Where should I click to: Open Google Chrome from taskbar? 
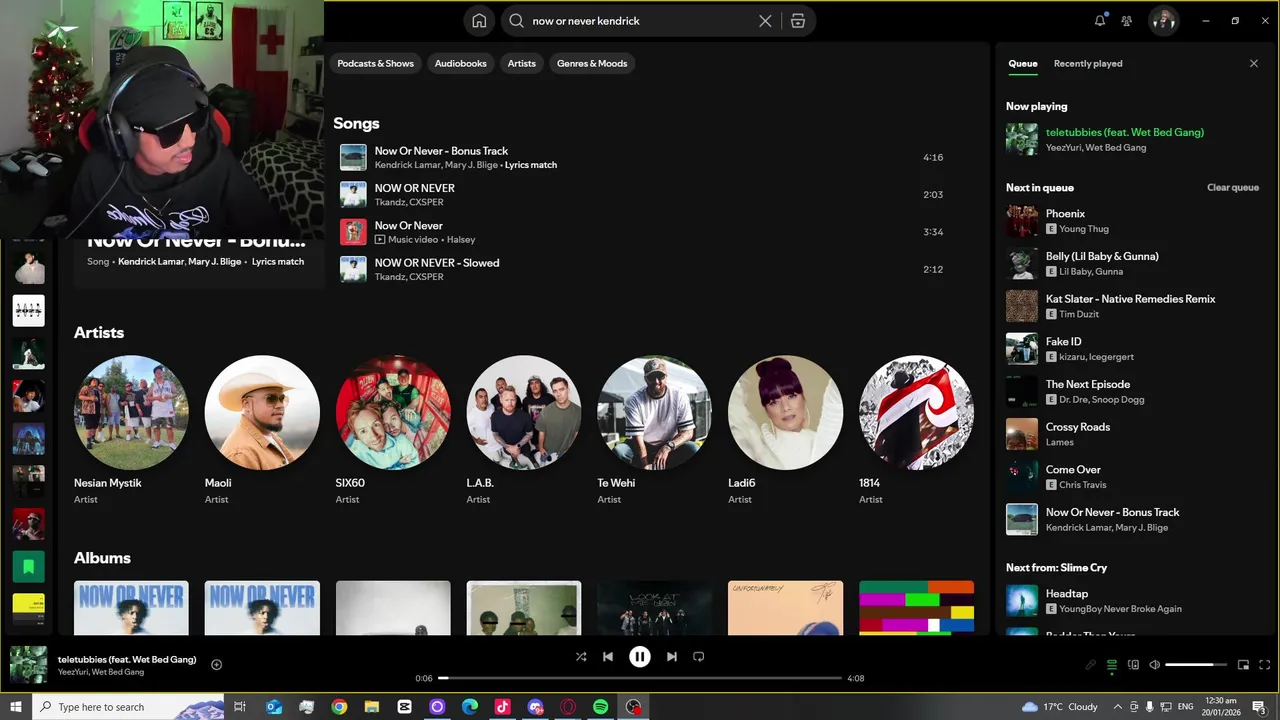(339, 707)
